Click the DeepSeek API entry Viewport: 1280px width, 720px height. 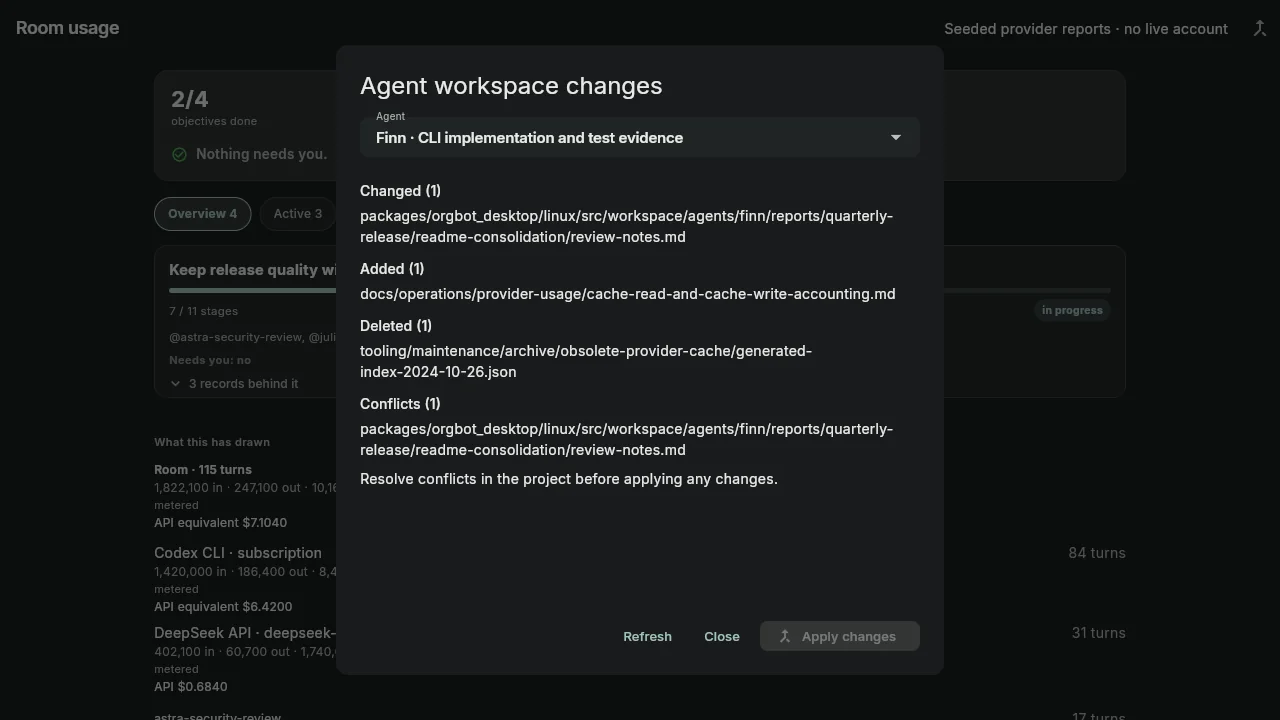[x=245, y=633]
